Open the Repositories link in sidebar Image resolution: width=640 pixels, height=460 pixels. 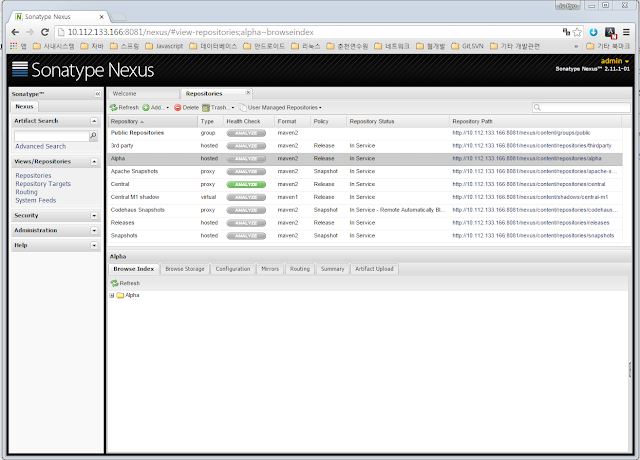click(33, 176)
